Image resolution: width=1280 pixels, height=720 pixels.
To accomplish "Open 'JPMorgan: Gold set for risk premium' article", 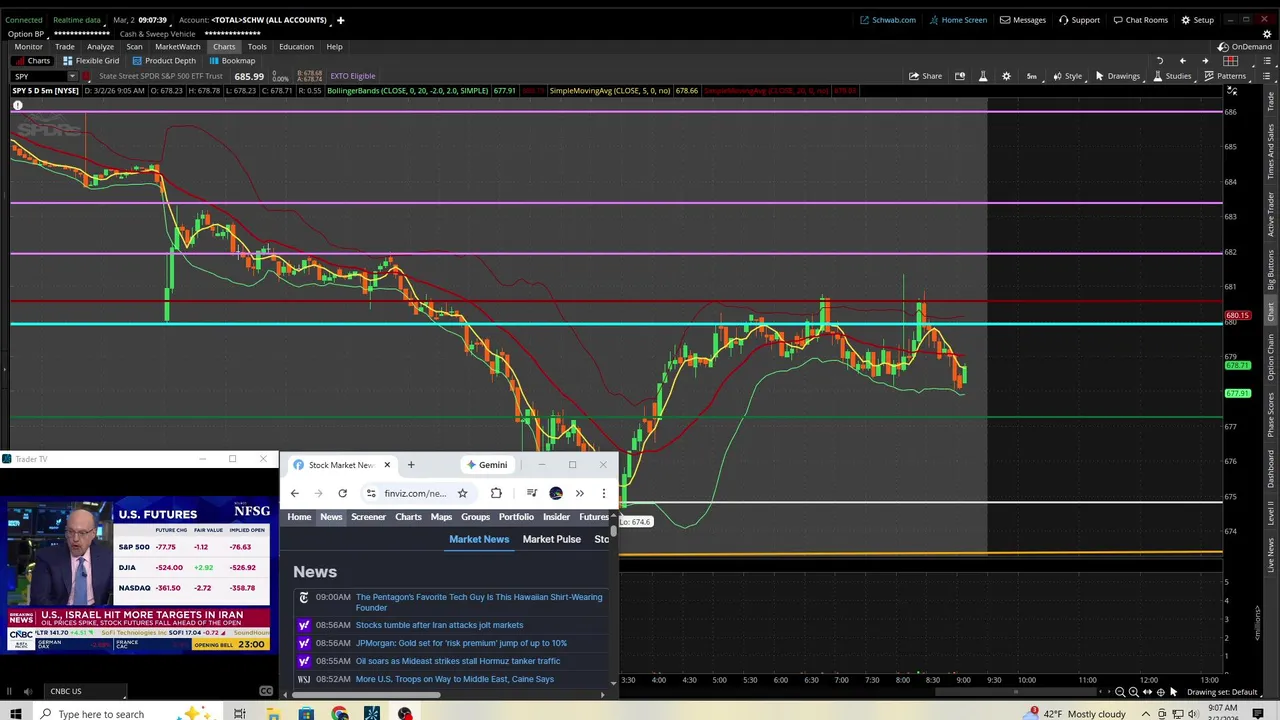I will pyautogui.click(x=461, y=643).
